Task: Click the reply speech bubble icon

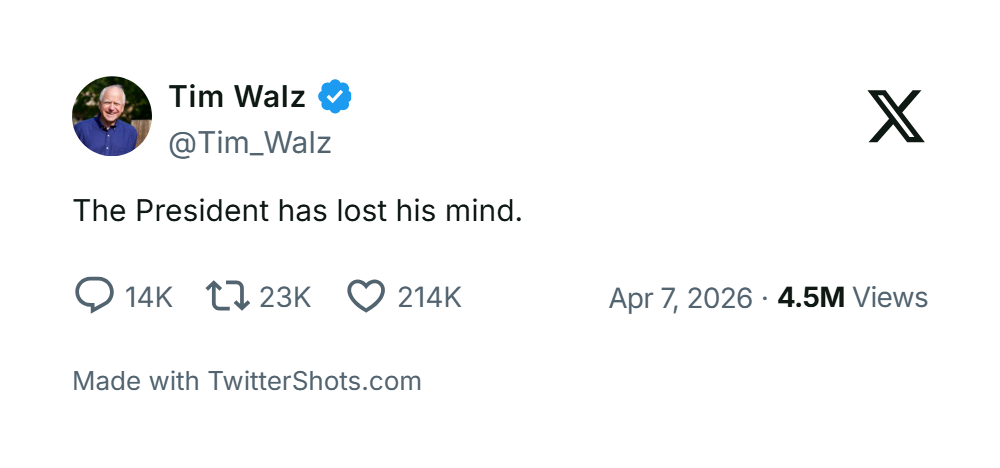Action: 94,296
